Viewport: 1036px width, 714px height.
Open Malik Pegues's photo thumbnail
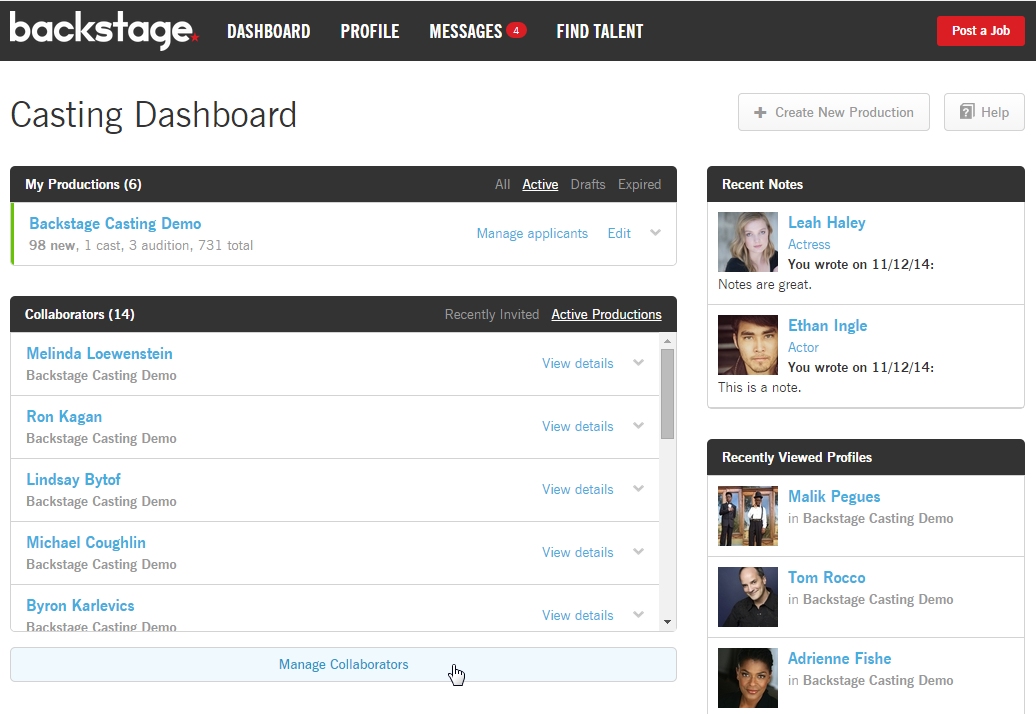(x=748, y=516)
